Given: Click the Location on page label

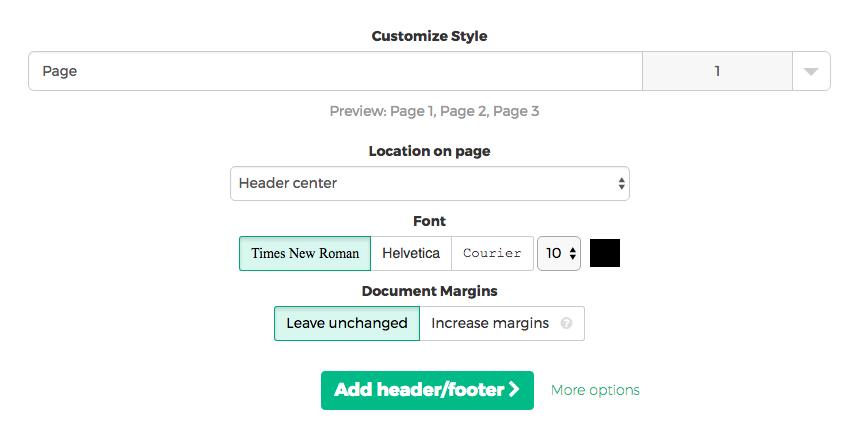Looking at the screenshot, I should pyautogui.click(x=430, y=152).
